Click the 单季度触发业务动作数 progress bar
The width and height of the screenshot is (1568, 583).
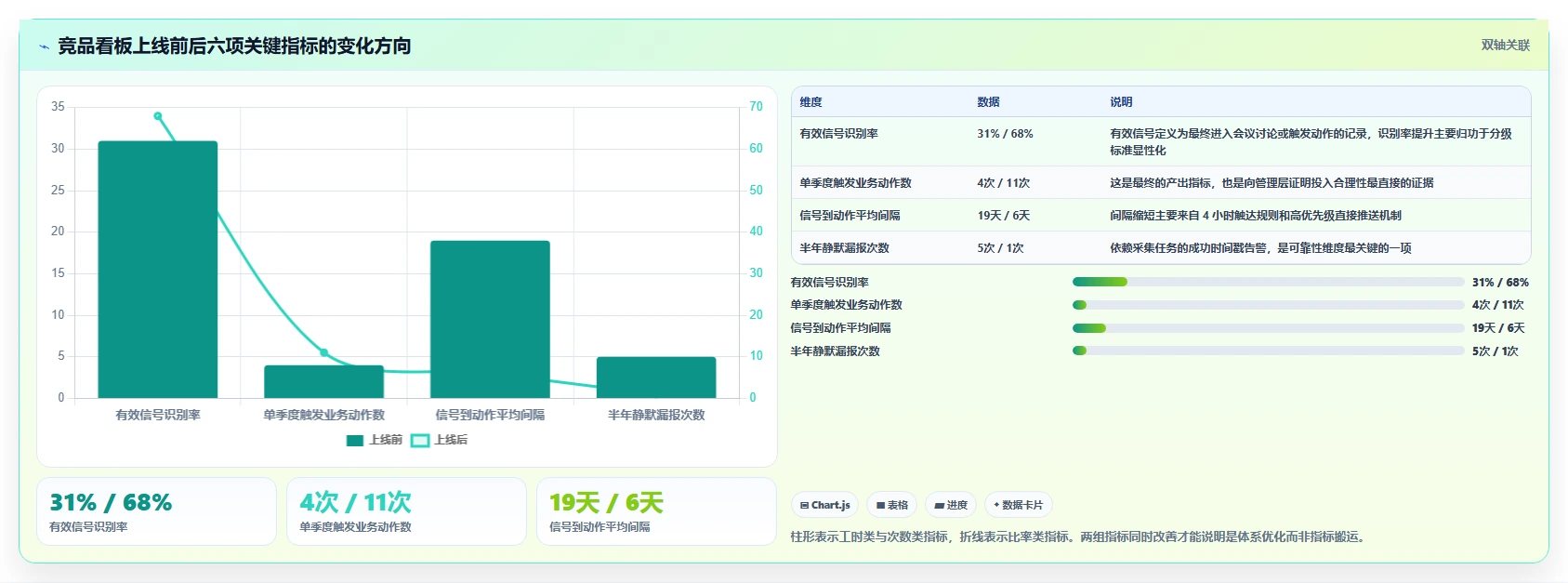tap(1268, 305)
